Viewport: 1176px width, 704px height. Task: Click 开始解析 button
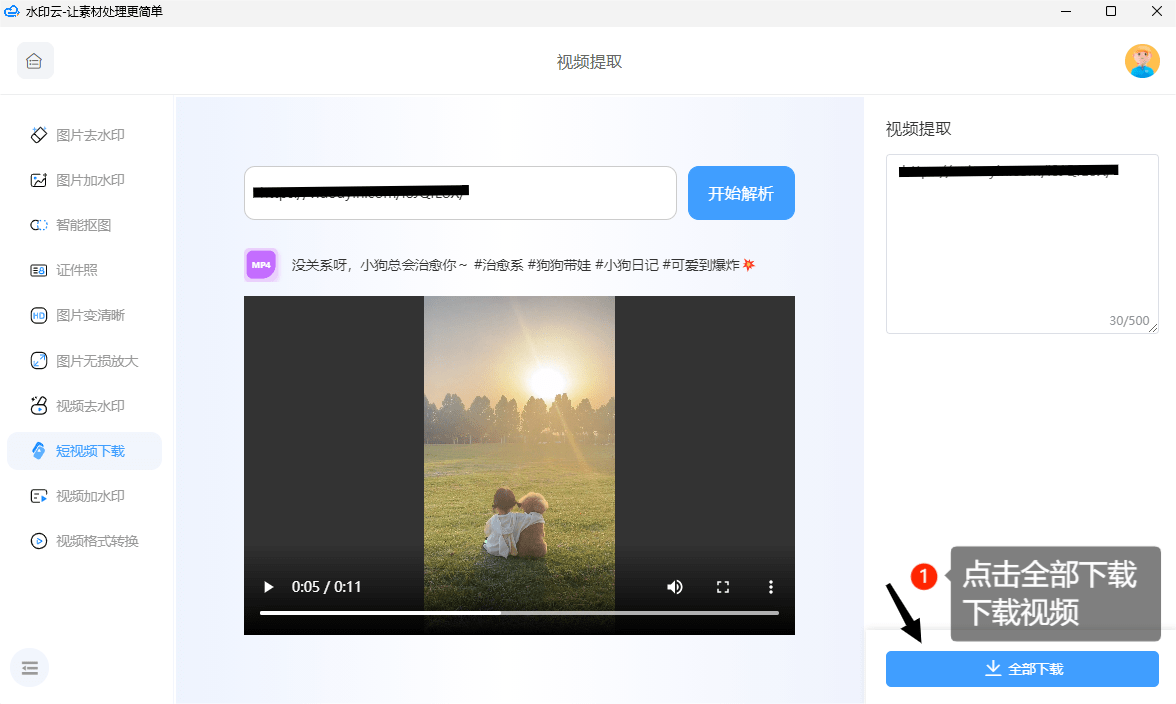coord(741,193)
